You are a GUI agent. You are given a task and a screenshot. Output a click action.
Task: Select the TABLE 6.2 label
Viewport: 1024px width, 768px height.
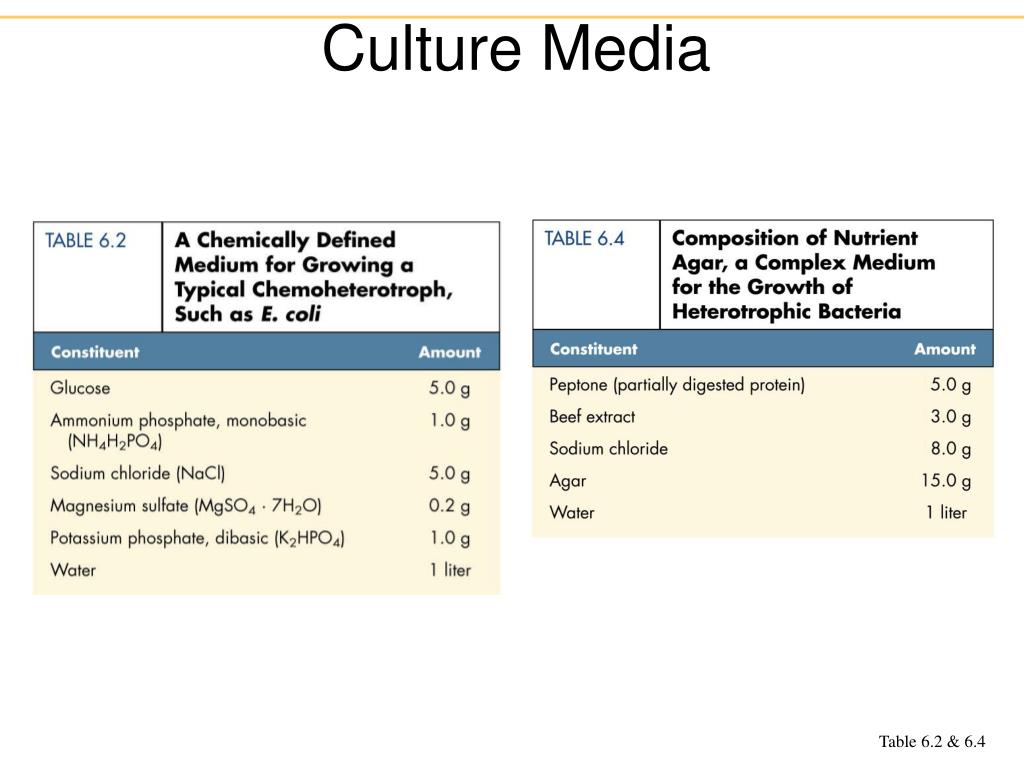[86, 240]
